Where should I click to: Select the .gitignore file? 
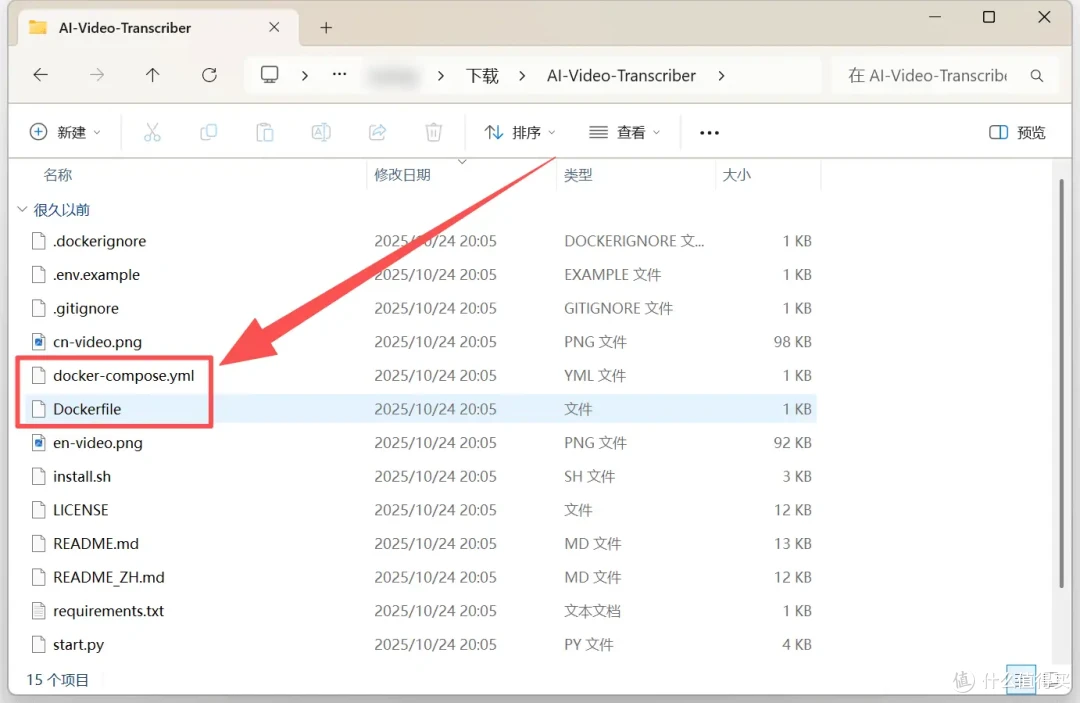click(x=86, y=308)
